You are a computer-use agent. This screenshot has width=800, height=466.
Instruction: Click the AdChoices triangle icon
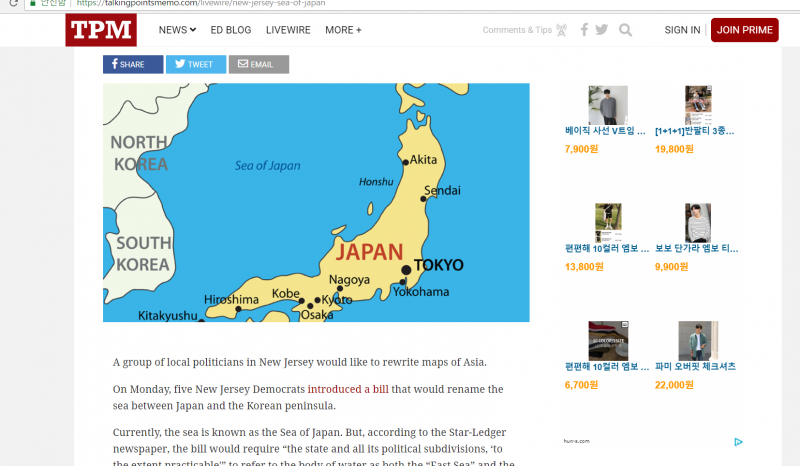(738, 441)
